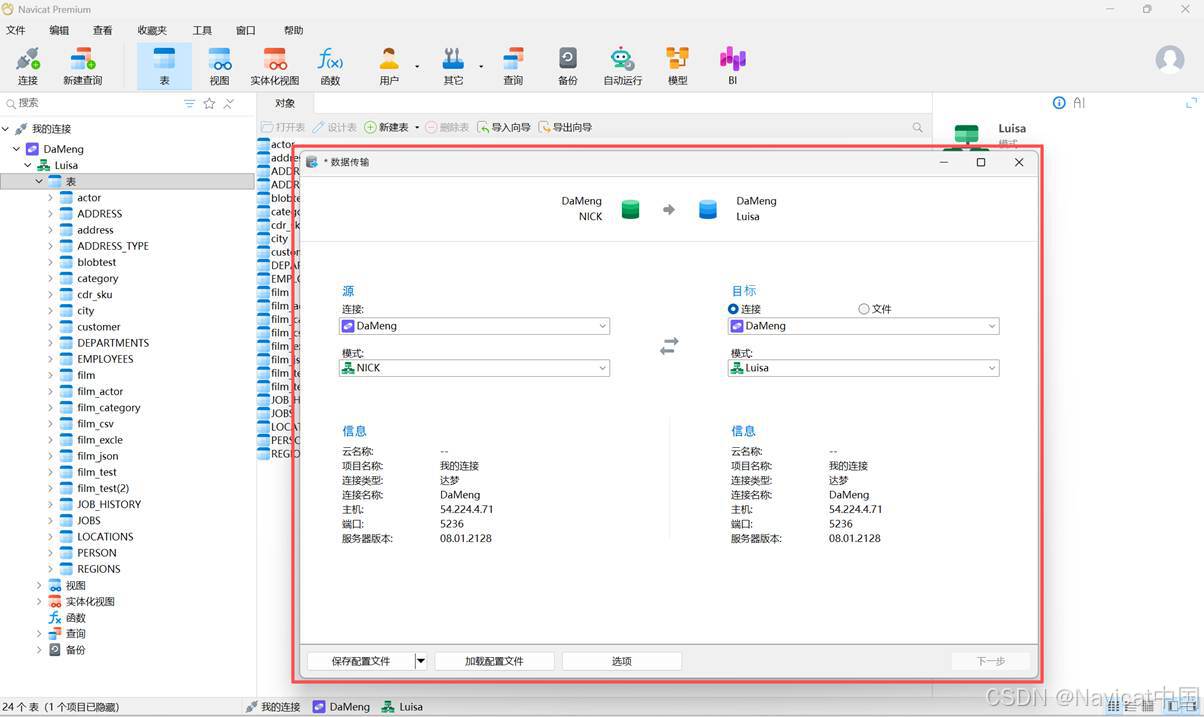Click the star favorites icon in sidebar
The height and width of the screenshot is (717, 1204).
tap(209, 103)
